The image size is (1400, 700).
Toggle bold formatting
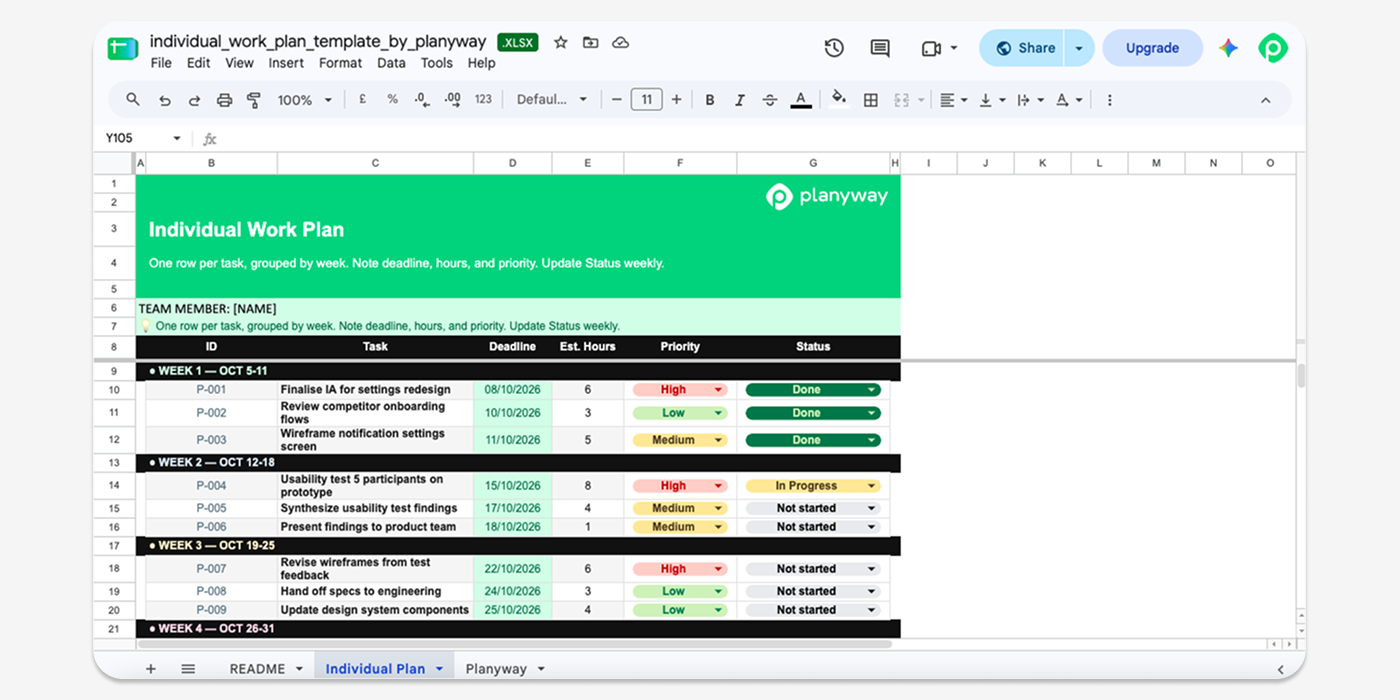pos(710,100)
